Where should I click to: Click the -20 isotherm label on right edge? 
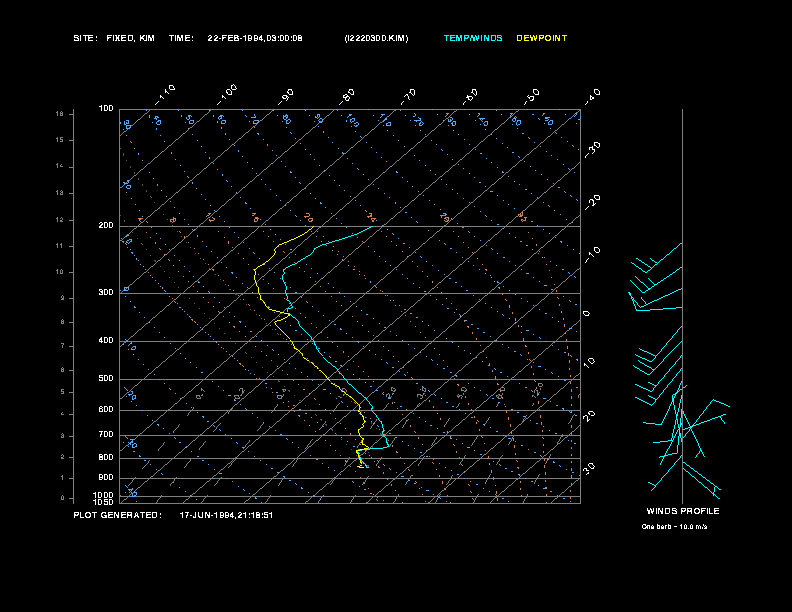[592, 202]
